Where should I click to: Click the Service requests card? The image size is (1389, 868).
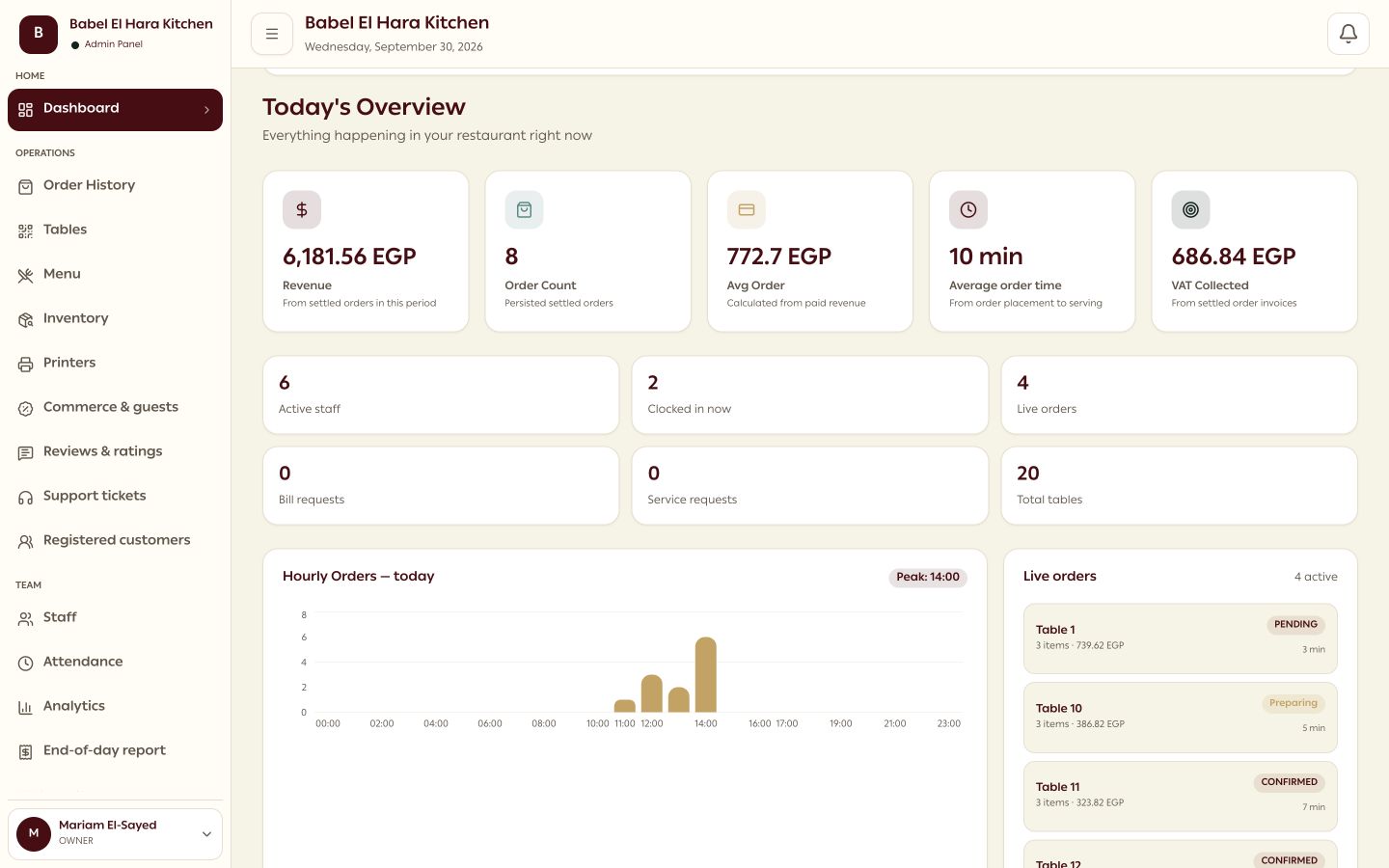[x=810, y=486]
